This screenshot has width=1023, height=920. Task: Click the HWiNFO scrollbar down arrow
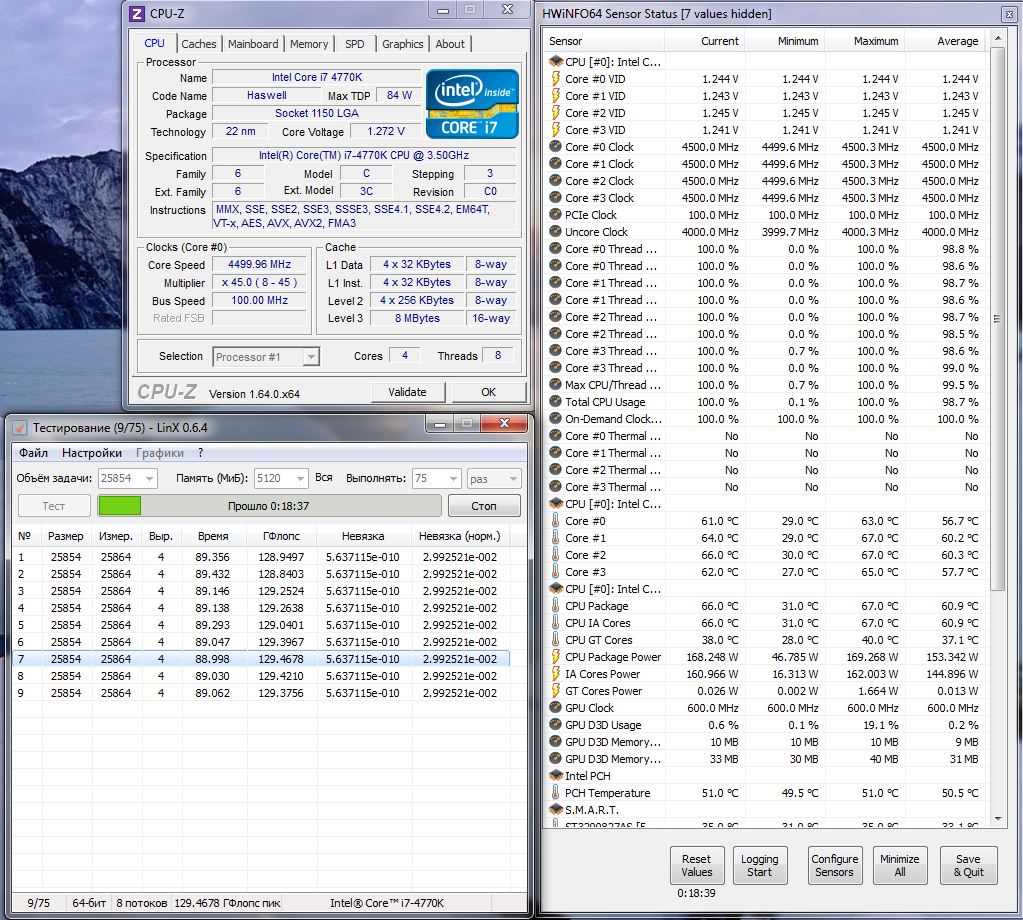pos(998,818)
